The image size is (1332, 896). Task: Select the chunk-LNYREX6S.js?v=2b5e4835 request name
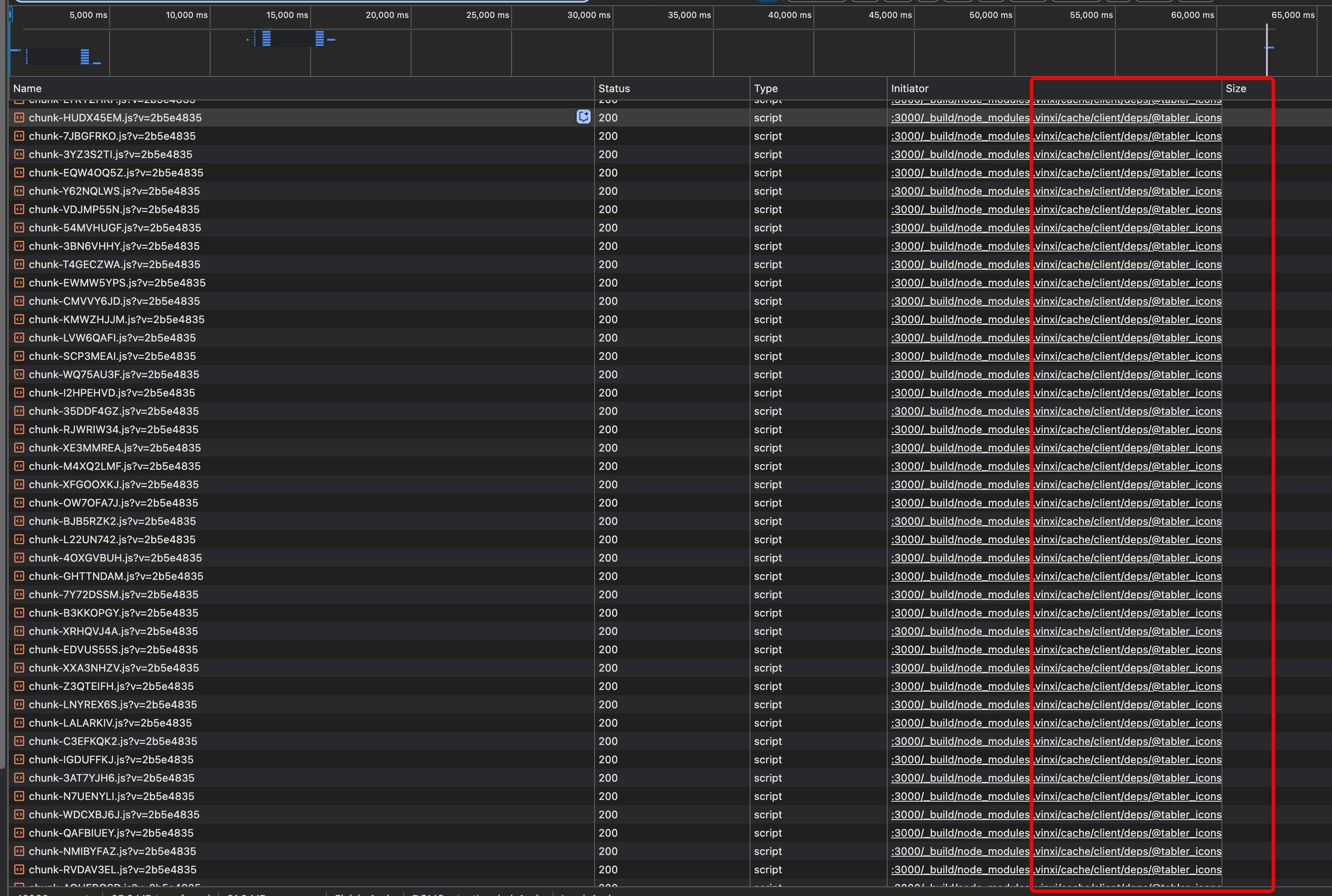click(113, 705)
